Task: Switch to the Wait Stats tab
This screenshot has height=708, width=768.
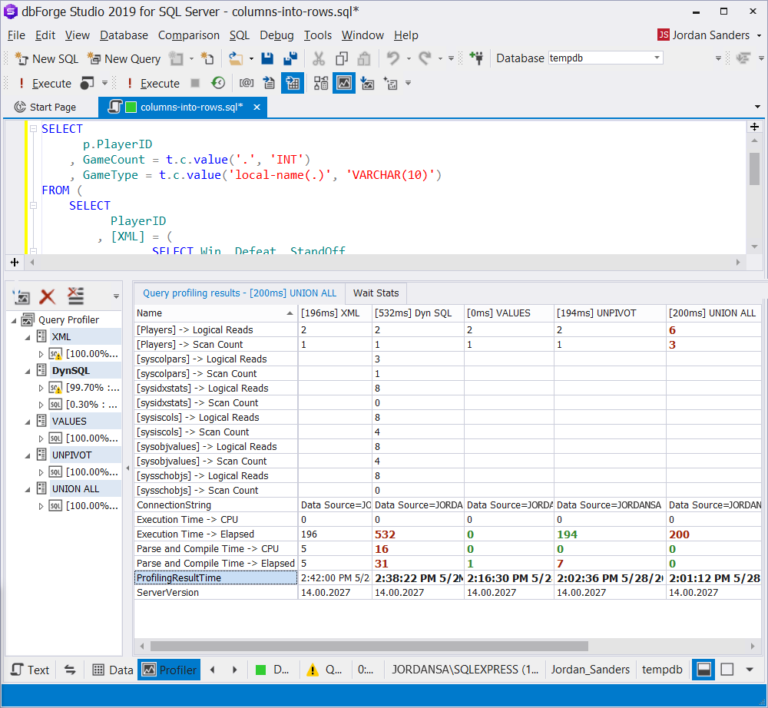Action: coord(375,293)
